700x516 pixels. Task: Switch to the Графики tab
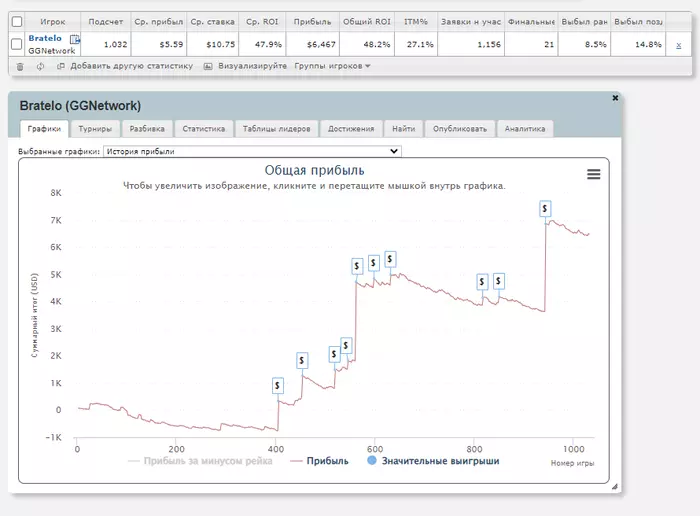tap(44, 129)
